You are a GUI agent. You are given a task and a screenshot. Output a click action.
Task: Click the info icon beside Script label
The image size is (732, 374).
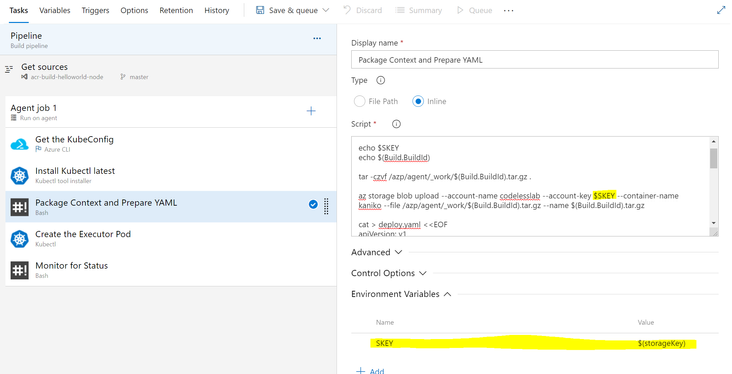click(396, 124)
